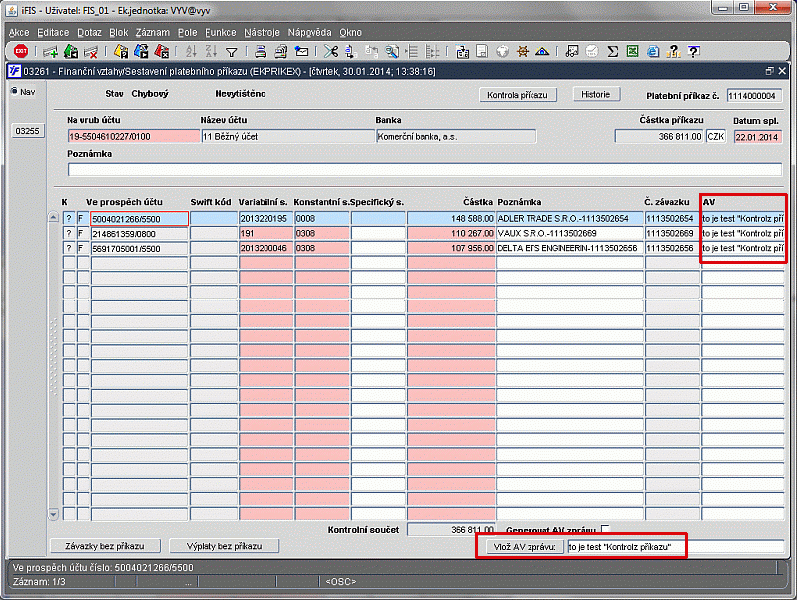Image resolution: width=797 pixels, height=600 pixels.
Task: Select the Nav radio button
Action: click(15, 92)
